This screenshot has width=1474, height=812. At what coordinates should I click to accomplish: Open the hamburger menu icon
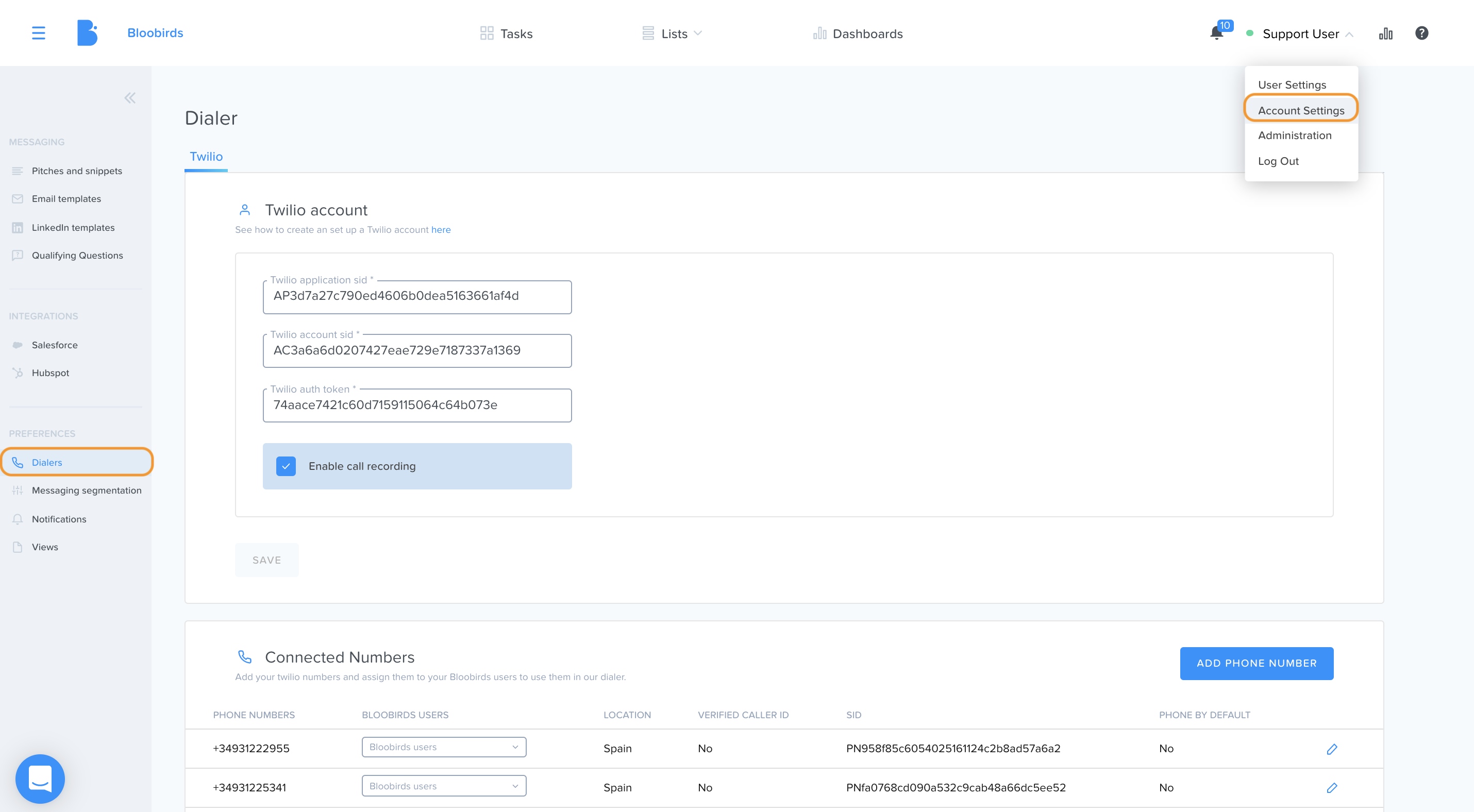pos(38,33)
